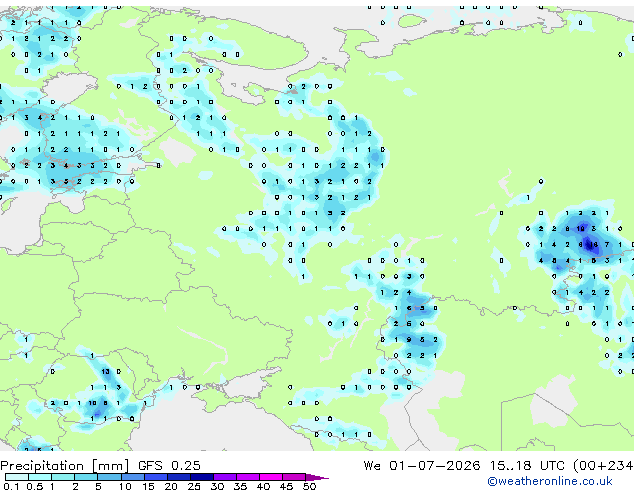Click the 10–15 mm legend color
The height and width of the screenshot is (490, 634).
click(133, 477)
